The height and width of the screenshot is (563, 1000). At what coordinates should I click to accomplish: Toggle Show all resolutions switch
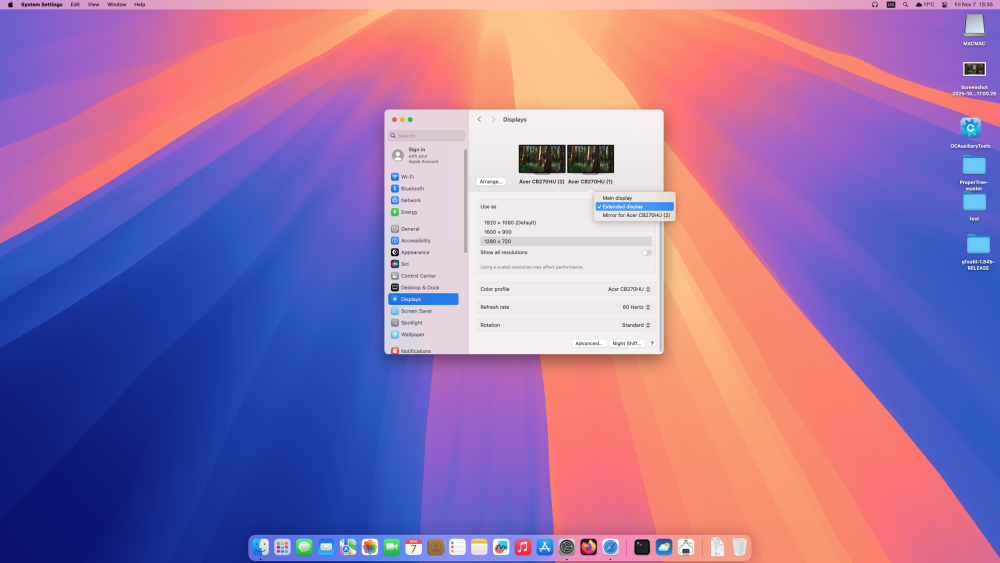[646, 252]
